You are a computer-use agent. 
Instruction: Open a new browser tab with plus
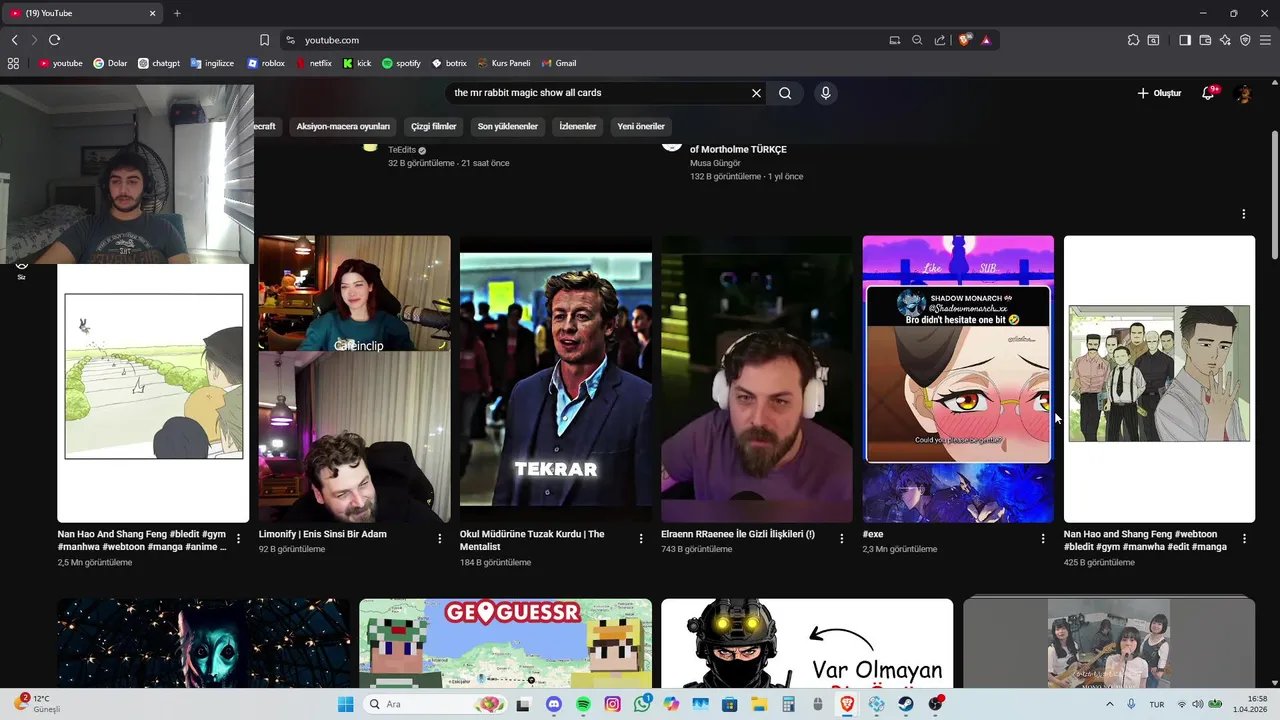177,13
